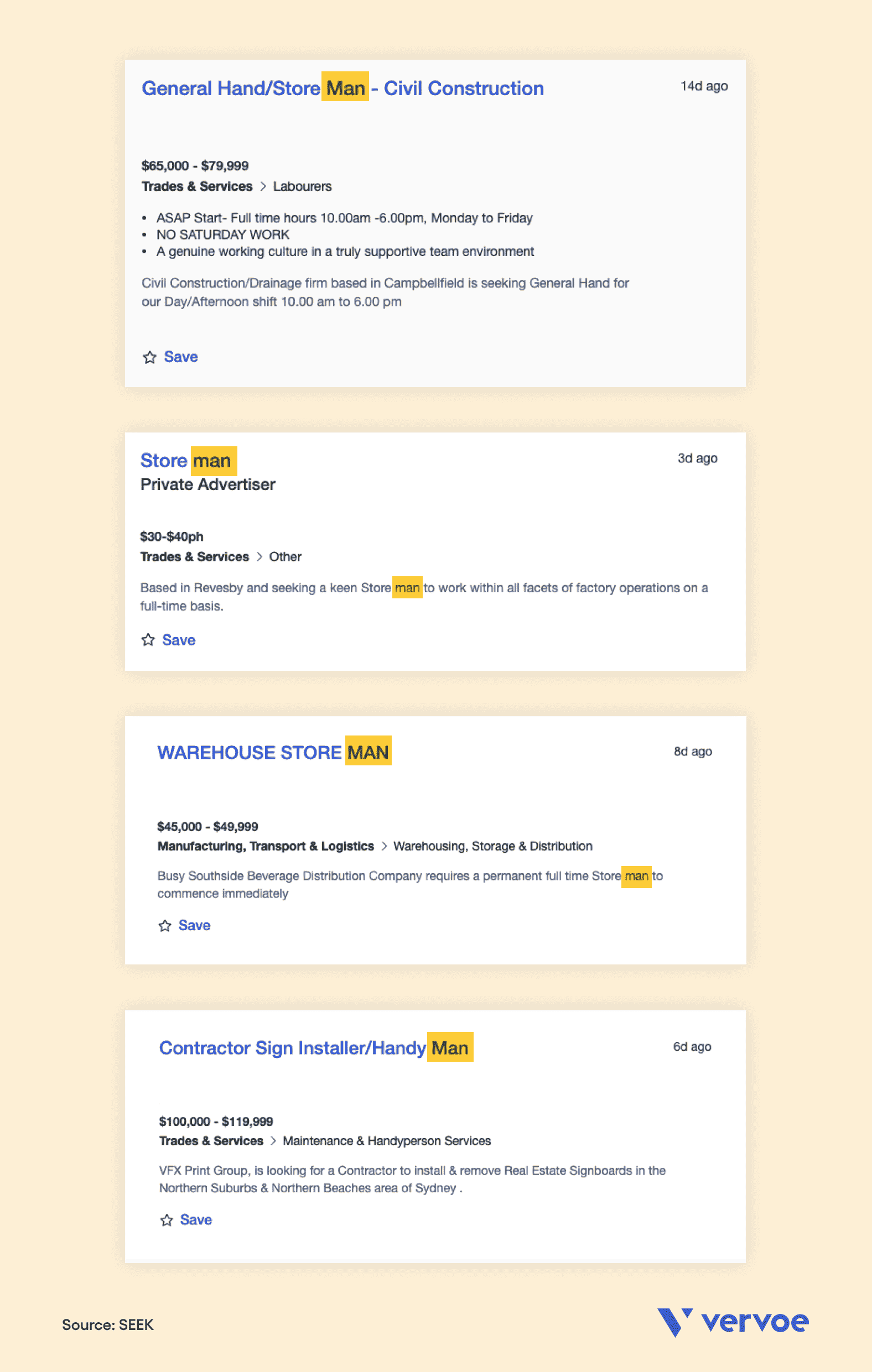Click Trades & Services category in first listing

tap(197, 186)
